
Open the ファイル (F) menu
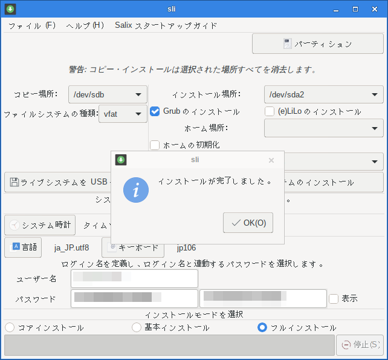point(32,26)
